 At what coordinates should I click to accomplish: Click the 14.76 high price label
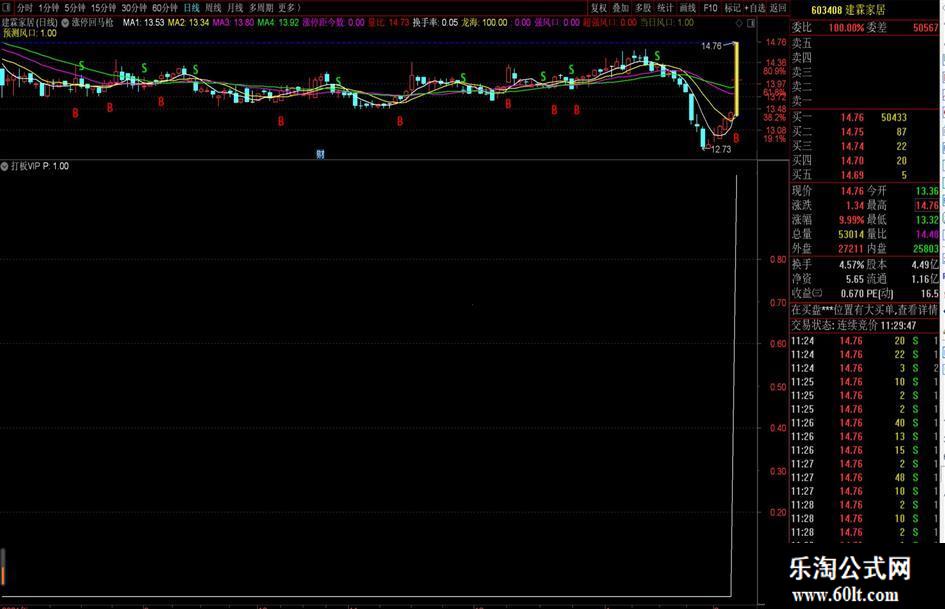(x=711, y=45)
